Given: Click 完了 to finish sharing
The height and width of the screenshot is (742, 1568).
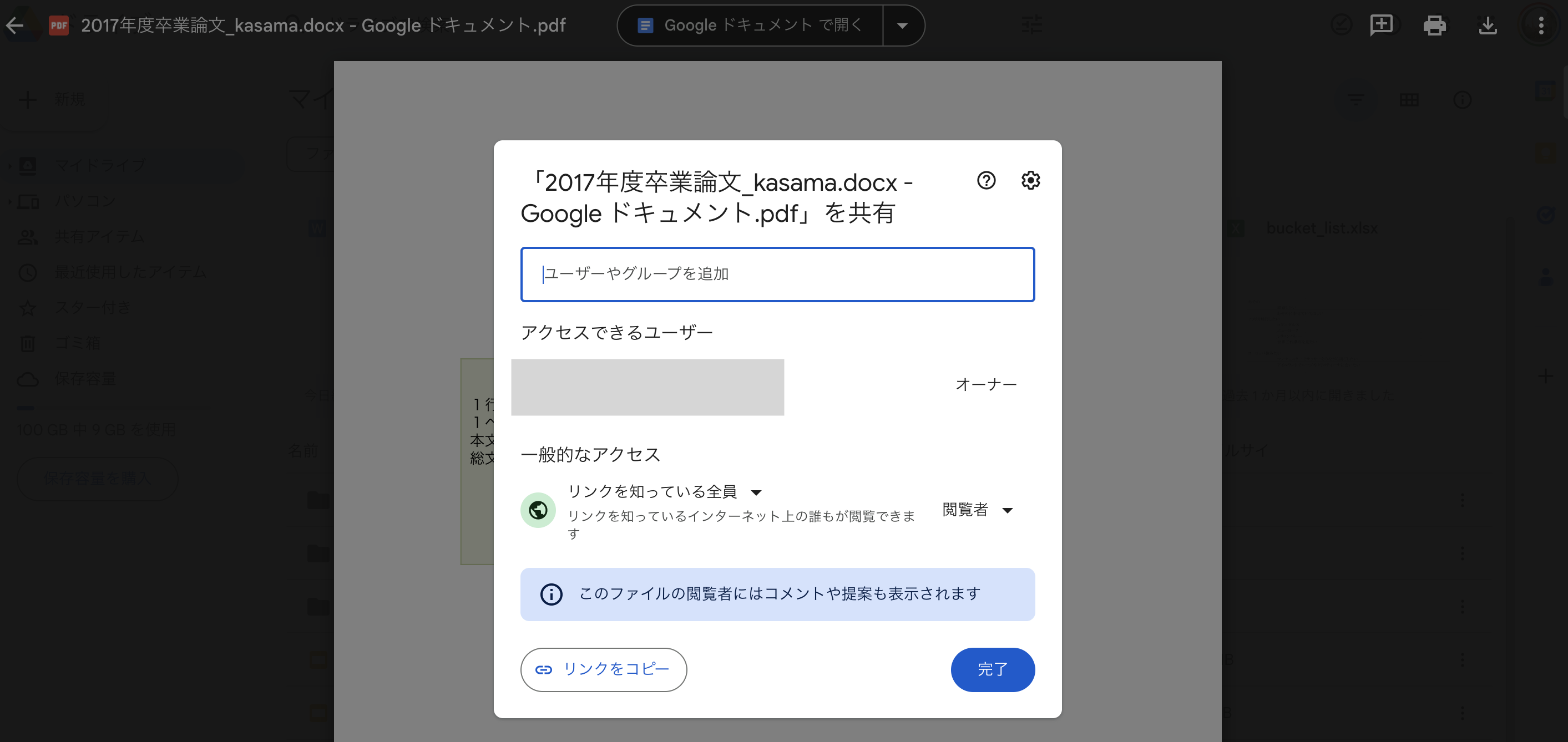Looking at the screenshot, I should [x=992, y=669].
